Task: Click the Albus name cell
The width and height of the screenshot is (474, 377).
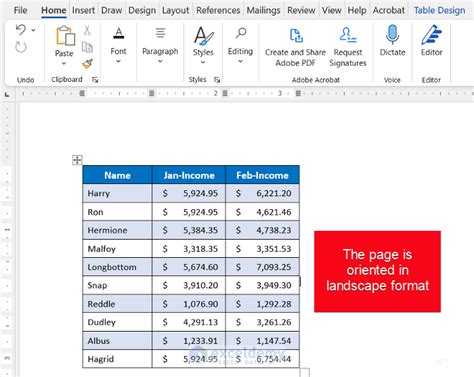Action: coord(117,341)
